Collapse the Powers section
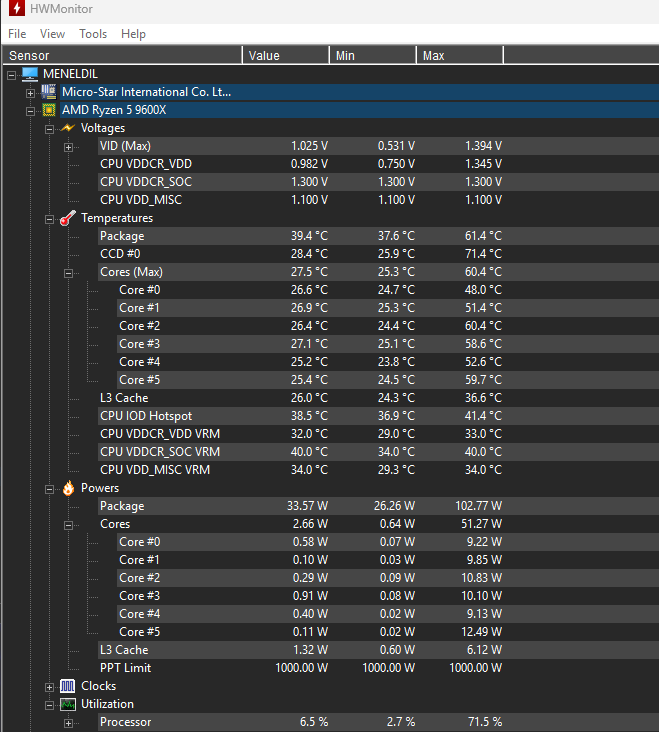The image size is (659, 732). pyautogui.click(x=49, y=489)
